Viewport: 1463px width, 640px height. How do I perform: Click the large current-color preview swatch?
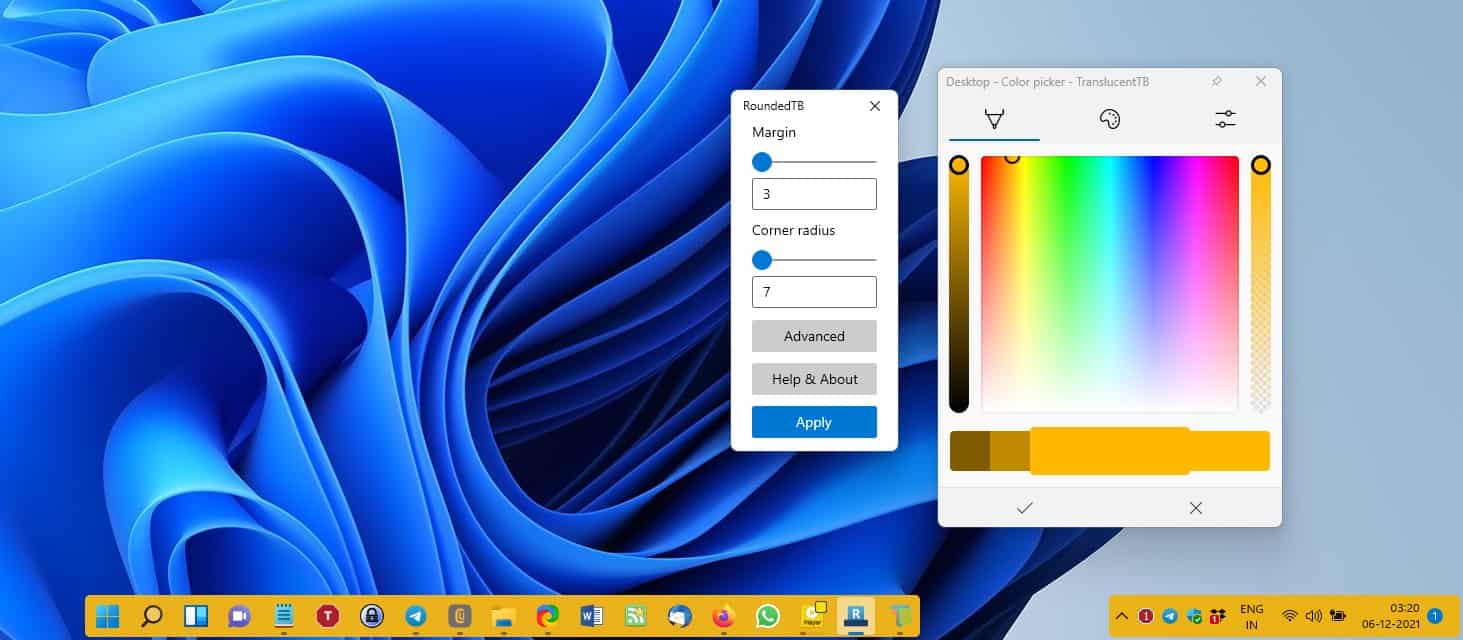(1110, 451)
